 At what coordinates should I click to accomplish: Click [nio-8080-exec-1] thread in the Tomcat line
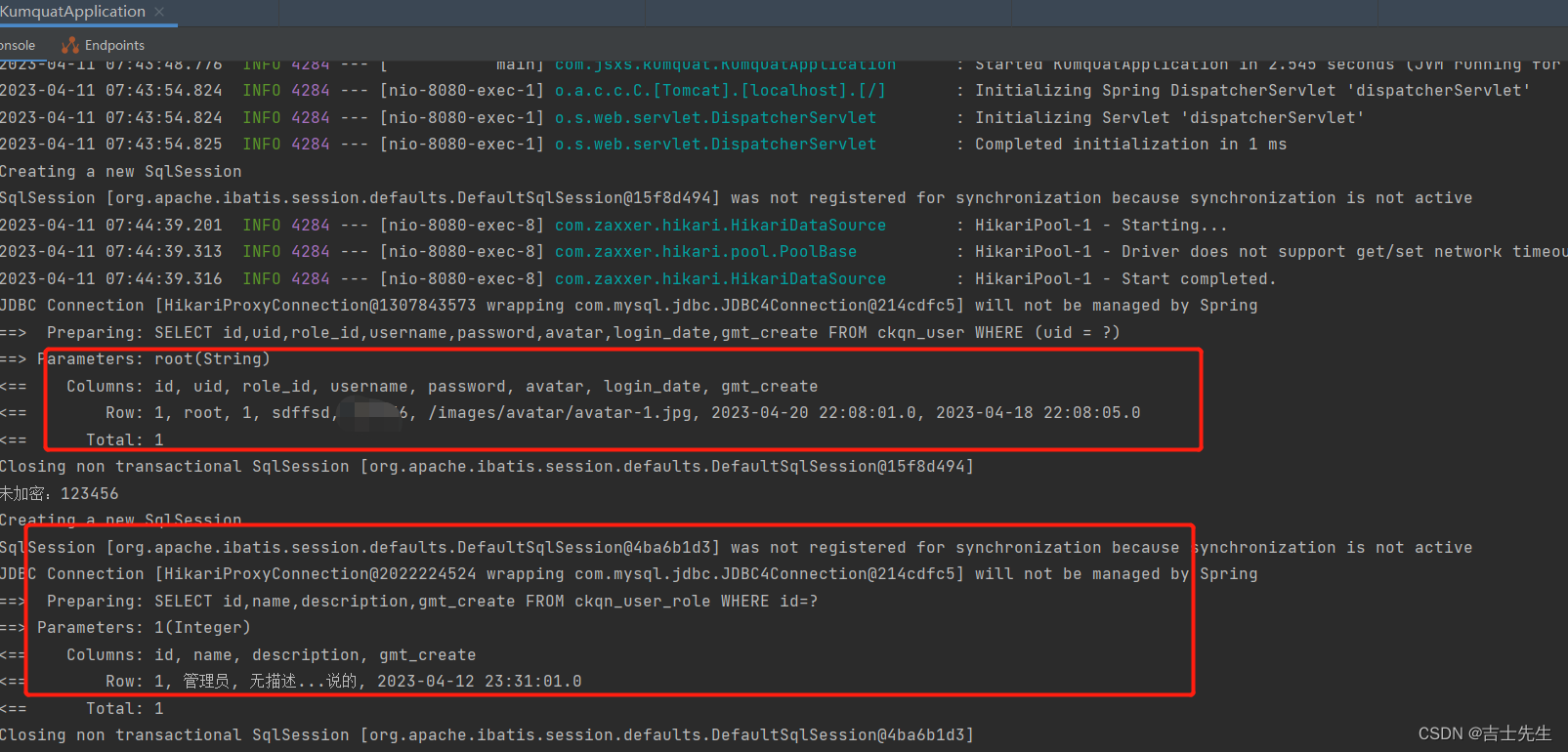tap(461, 90)
